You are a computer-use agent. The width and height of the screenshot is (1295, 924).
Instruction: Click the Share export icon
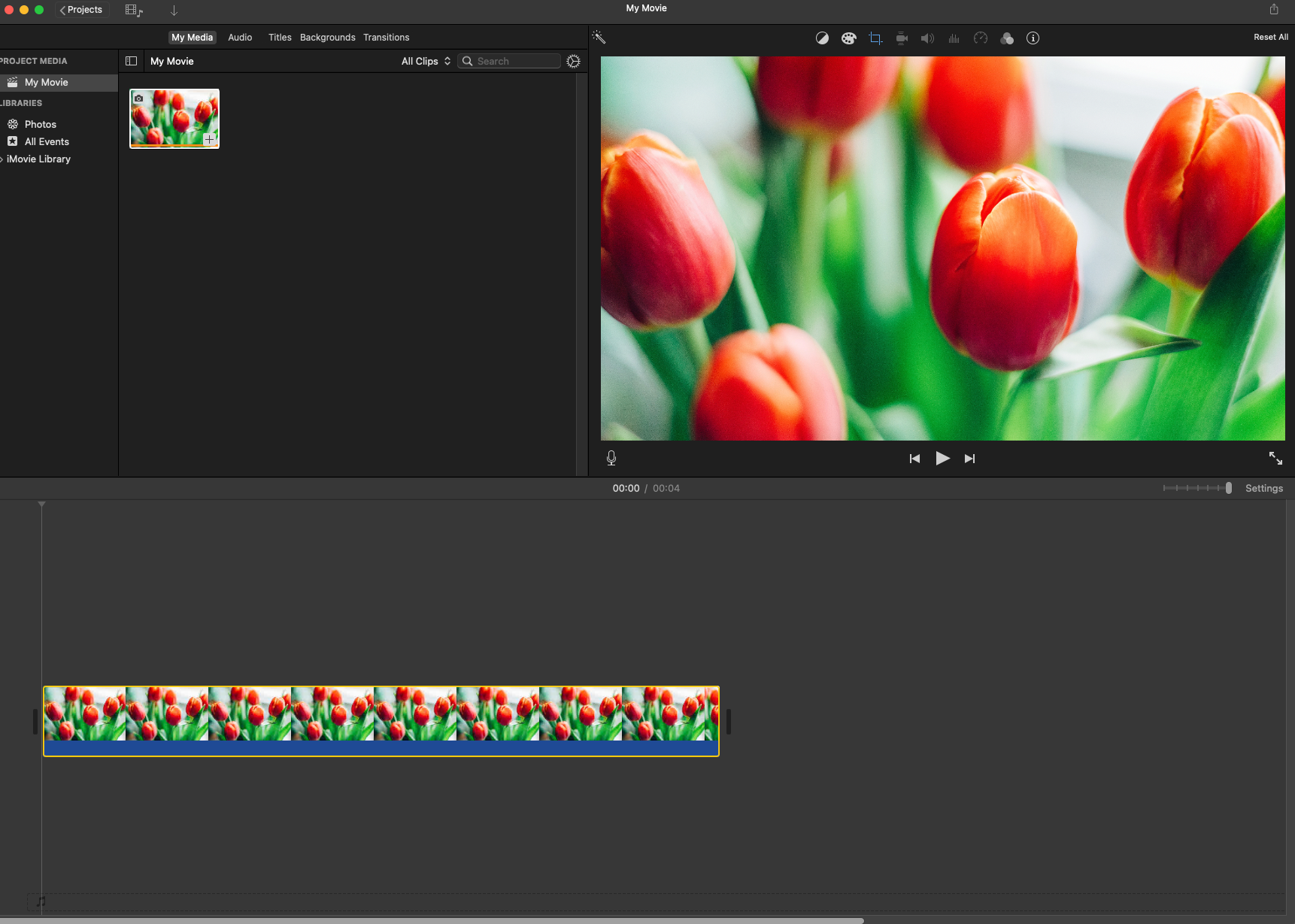pos(1273,9)
